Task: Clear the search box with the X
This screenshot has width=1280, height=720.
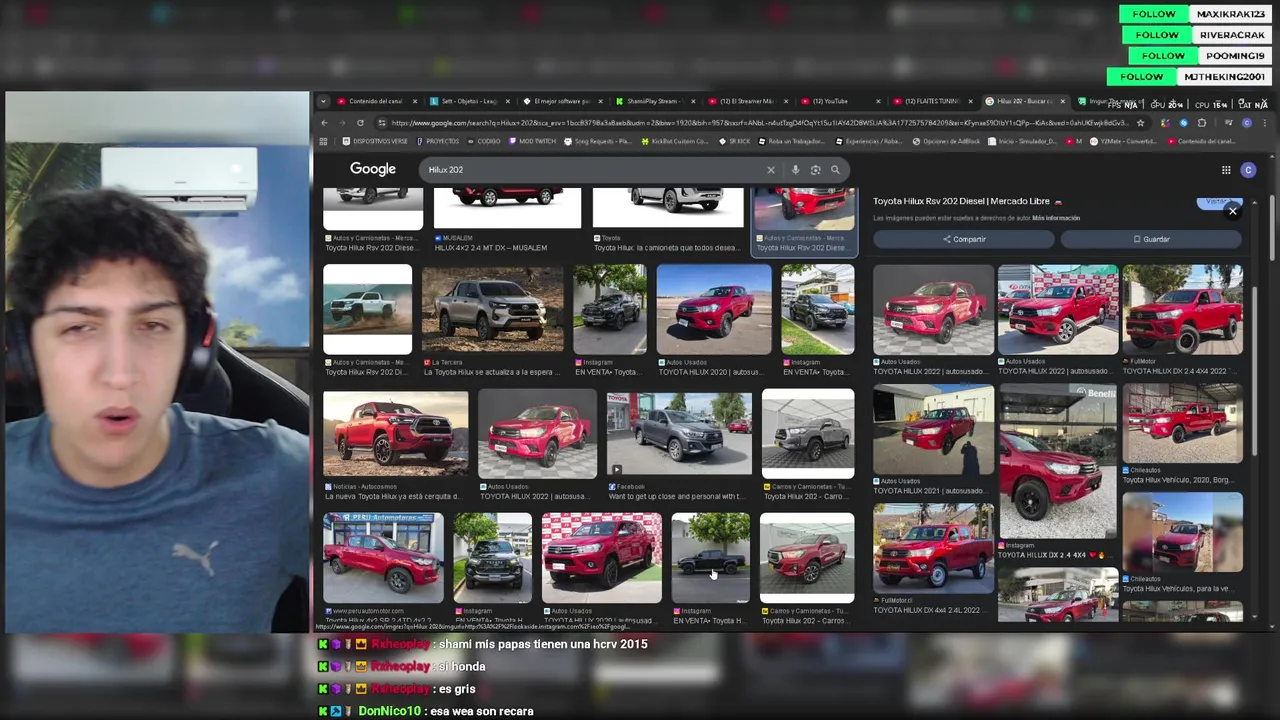Action: coord(771,170)
